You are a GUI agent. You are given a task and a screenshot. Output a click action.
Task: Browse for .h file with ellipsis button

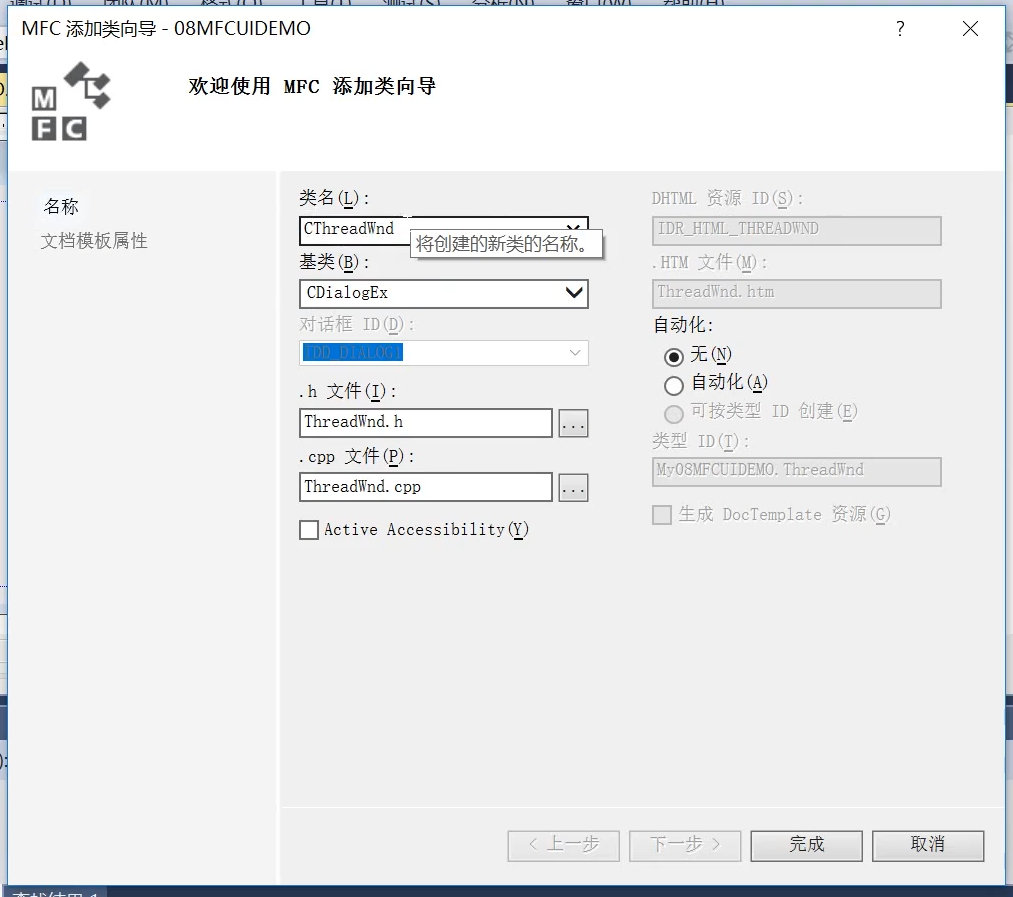pos(573,423)
